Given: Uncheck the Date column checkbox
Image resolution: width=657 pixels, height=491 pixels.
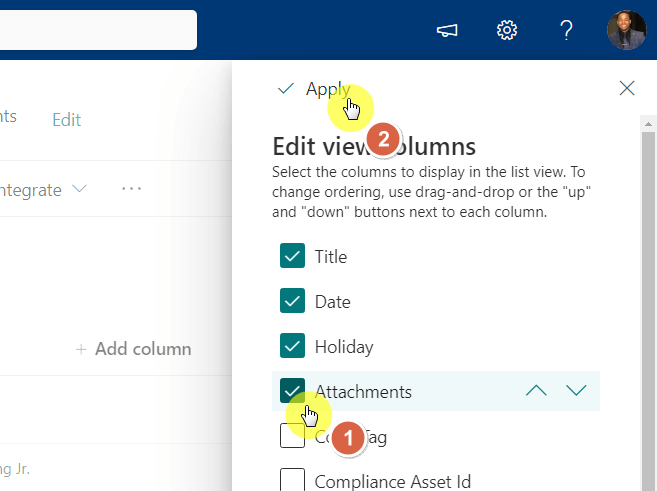Looking at the screenshot, I should point(292,301).
